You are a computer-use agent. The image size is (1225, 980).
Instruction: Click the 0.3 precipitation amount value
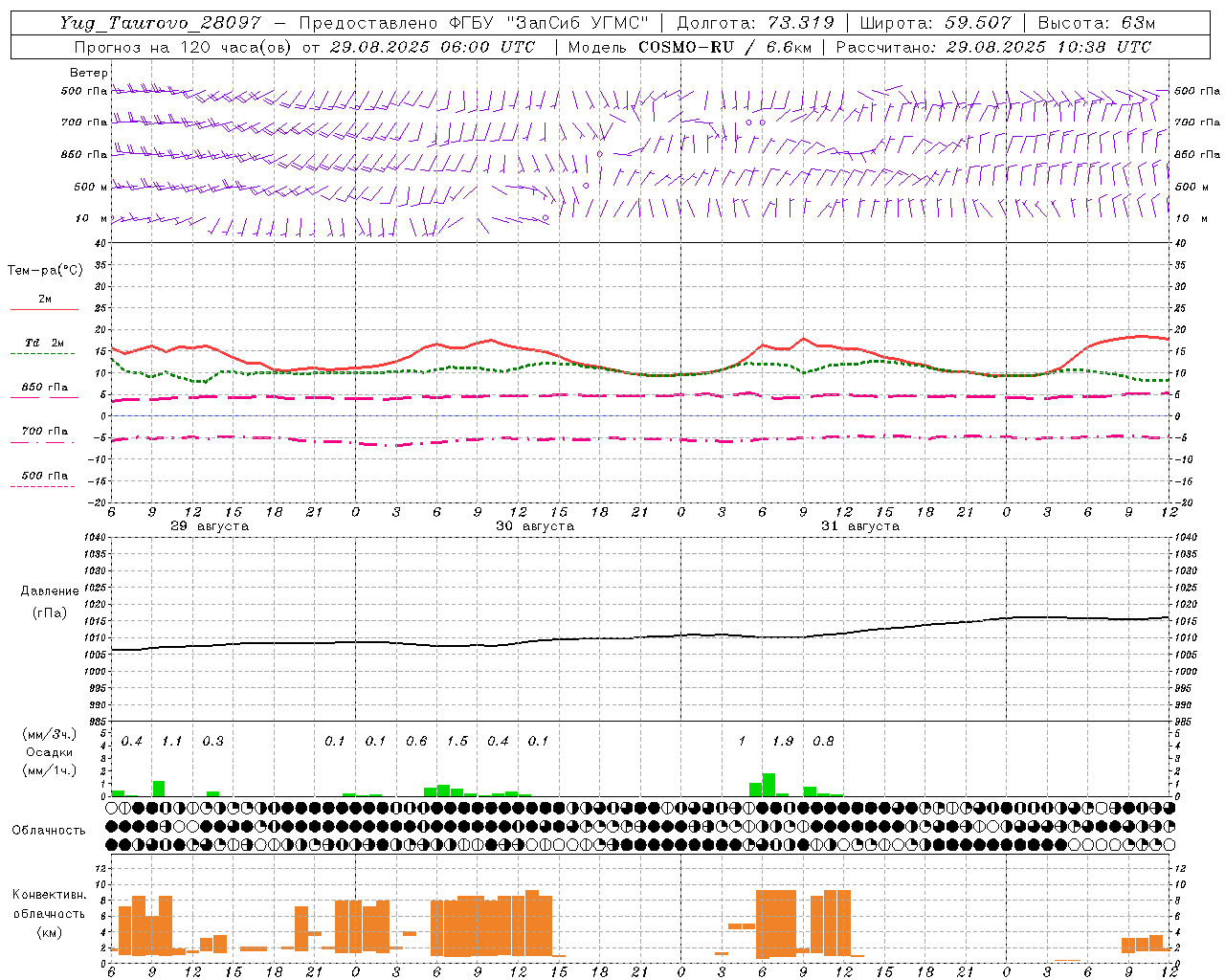click(212, 742)
